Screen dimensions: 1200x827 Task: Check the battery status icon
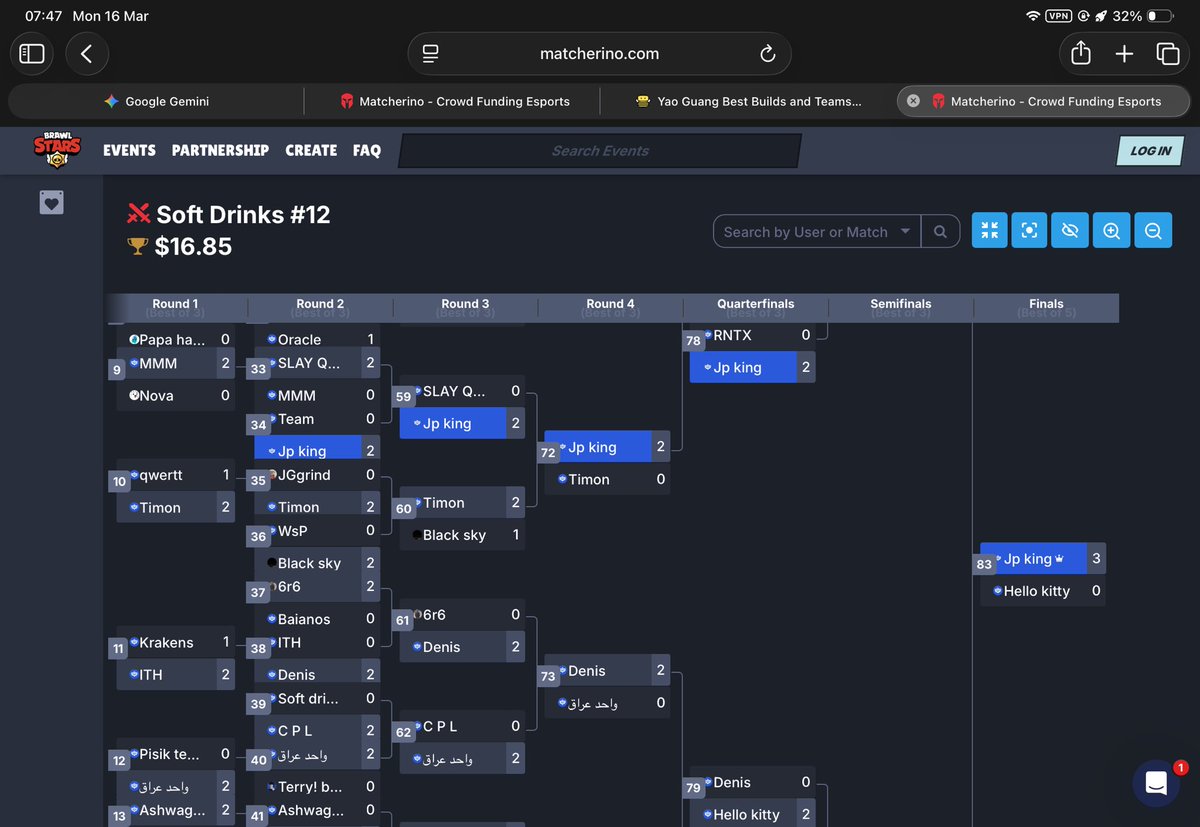1161,17
